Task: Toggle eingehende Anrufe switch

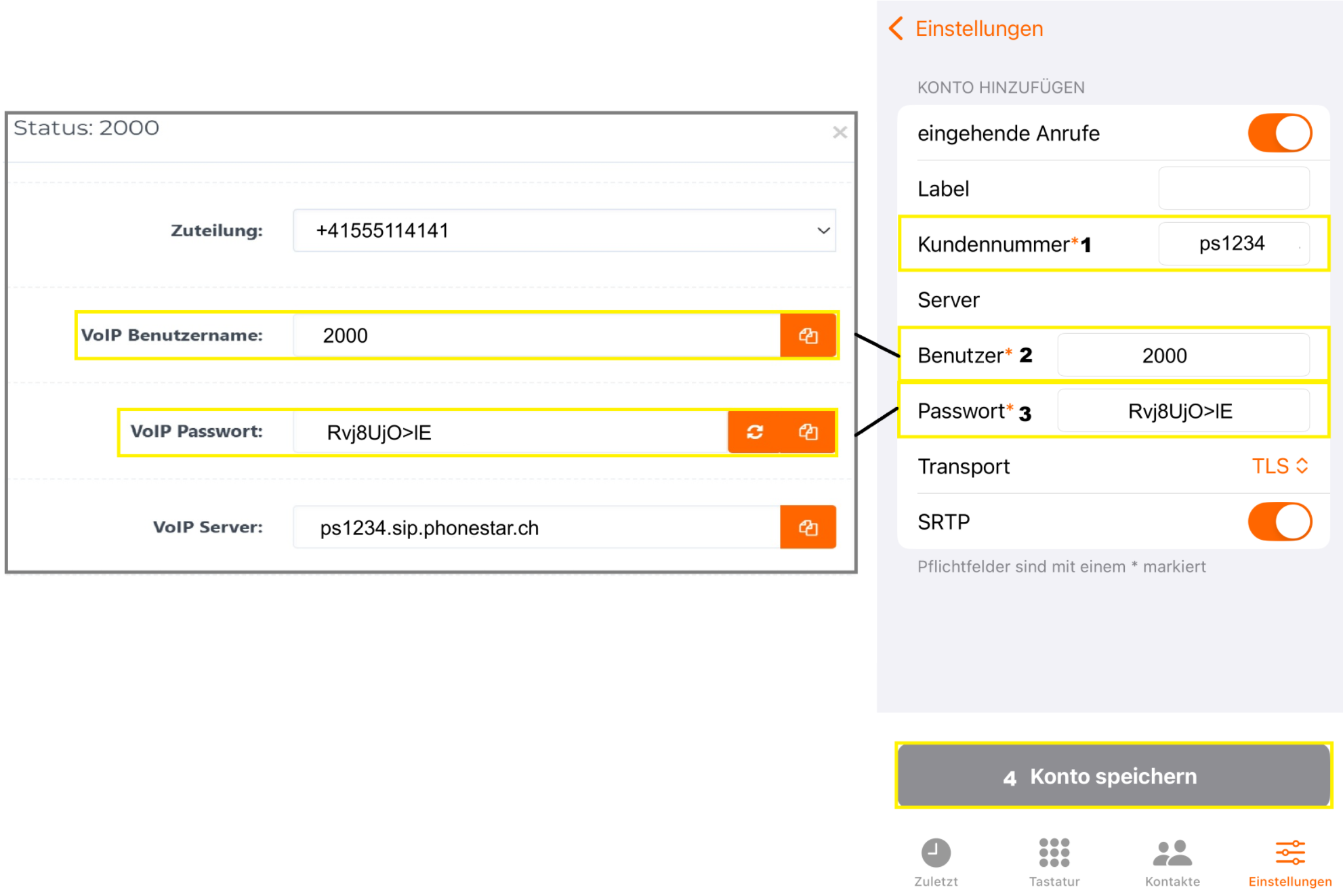Action: pyautogui.click(x=1279, y=133)
